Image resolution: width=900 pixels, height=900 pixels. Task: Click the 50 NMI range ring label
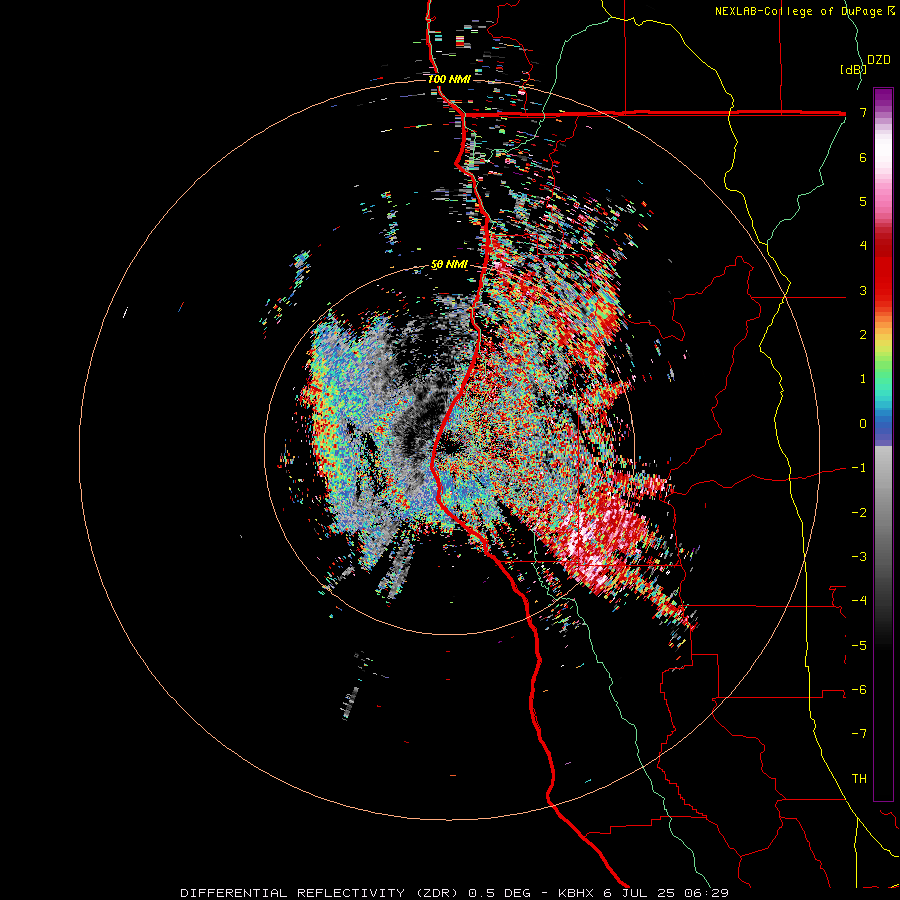click(x=449, y=264)
